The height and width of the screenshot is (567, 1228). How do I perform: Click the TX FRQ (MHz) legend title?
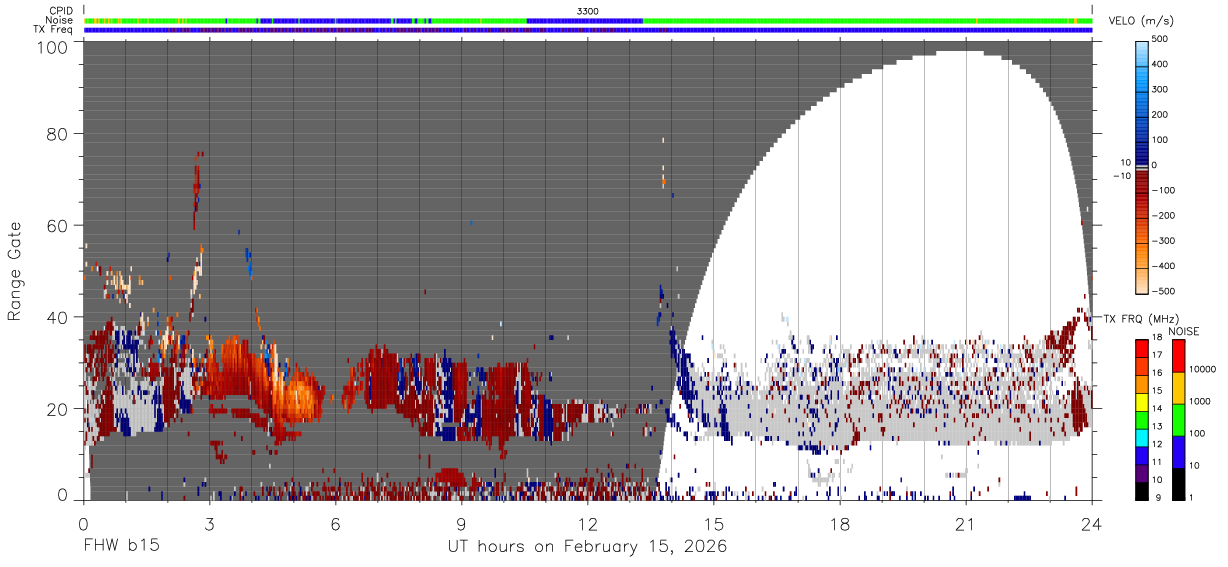(1142, 318)
